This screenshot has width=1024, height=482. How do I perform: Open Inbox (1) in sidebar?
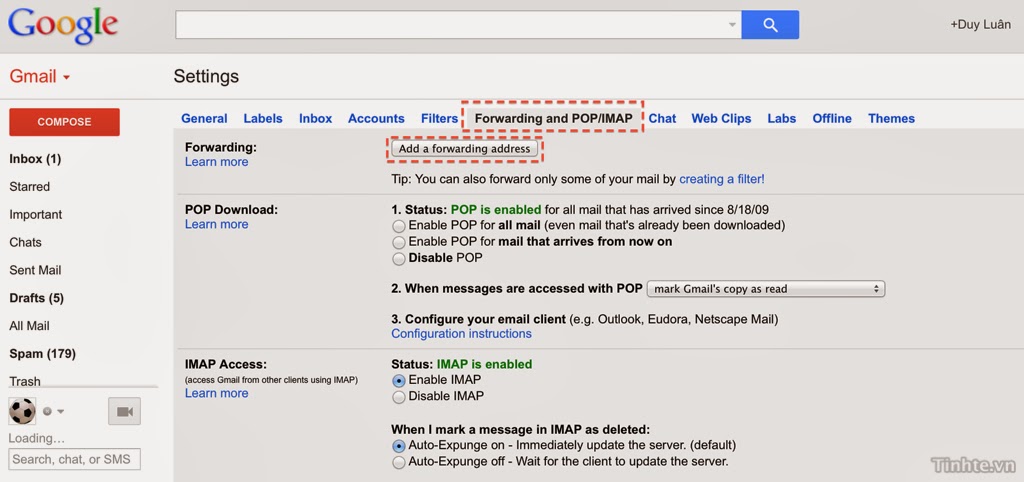point(35,159)
